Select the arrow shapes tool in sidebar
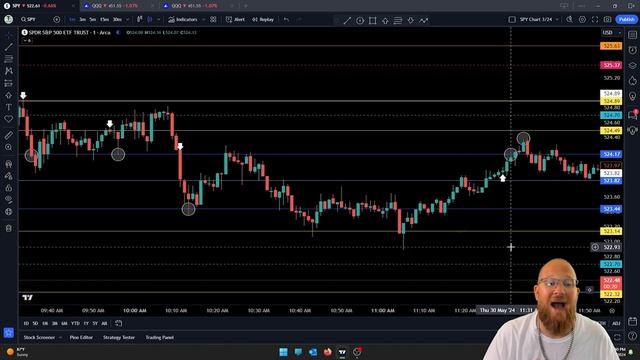This screenshot has height=360, width=640. click(9, 95)
